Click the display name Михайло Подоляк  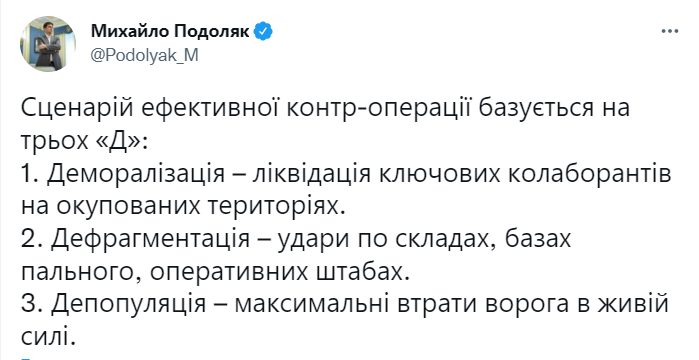coord(170,31)
